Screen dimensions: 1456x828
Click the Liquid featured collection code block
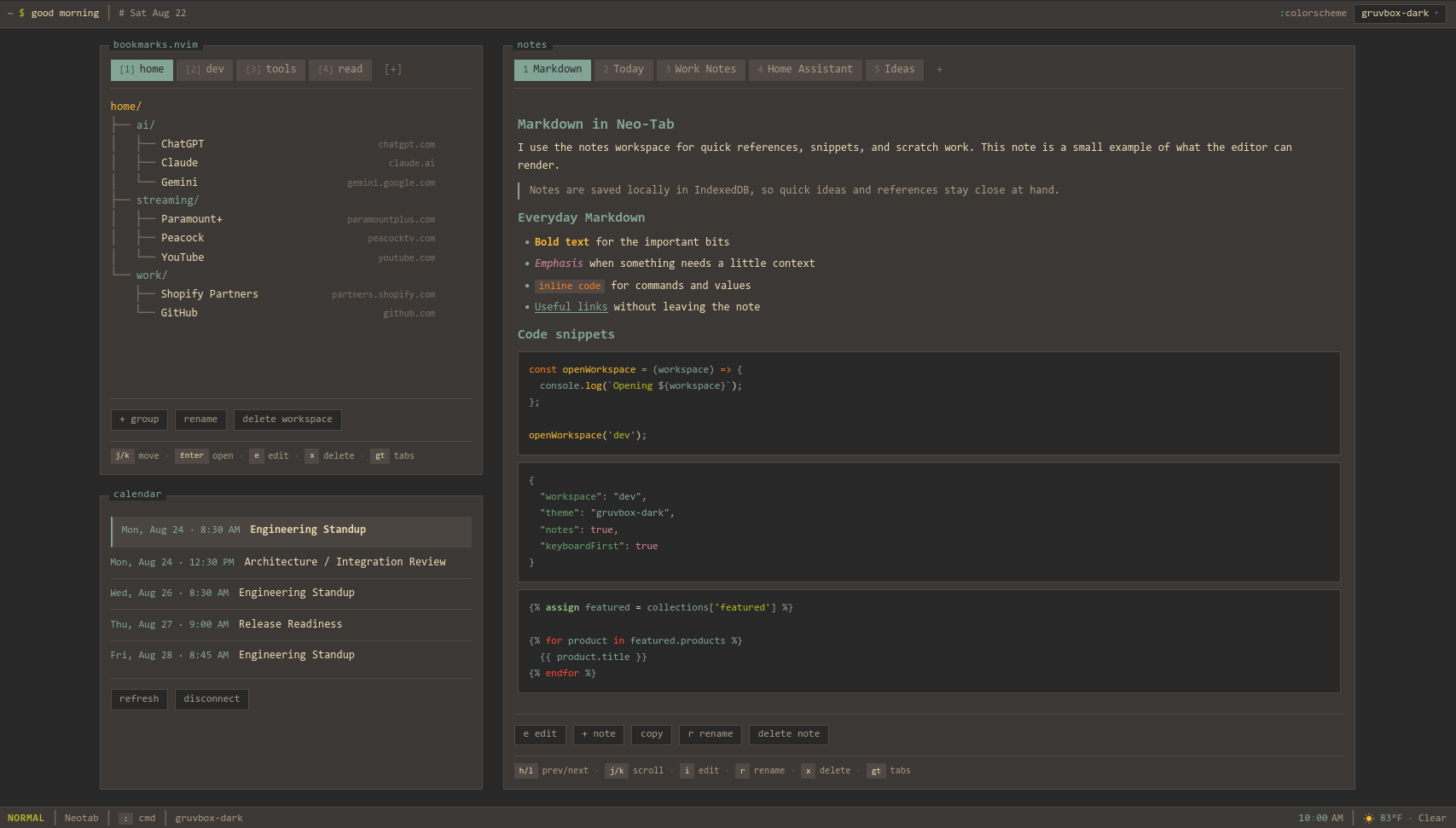pos(929,641)
